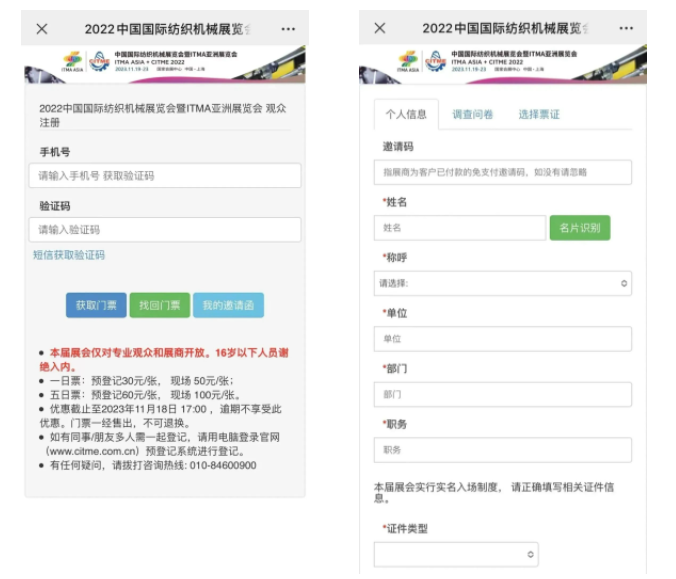Click the ITMA ASIA banner on left page
This screenshot has width=676, height=579.
165,64
